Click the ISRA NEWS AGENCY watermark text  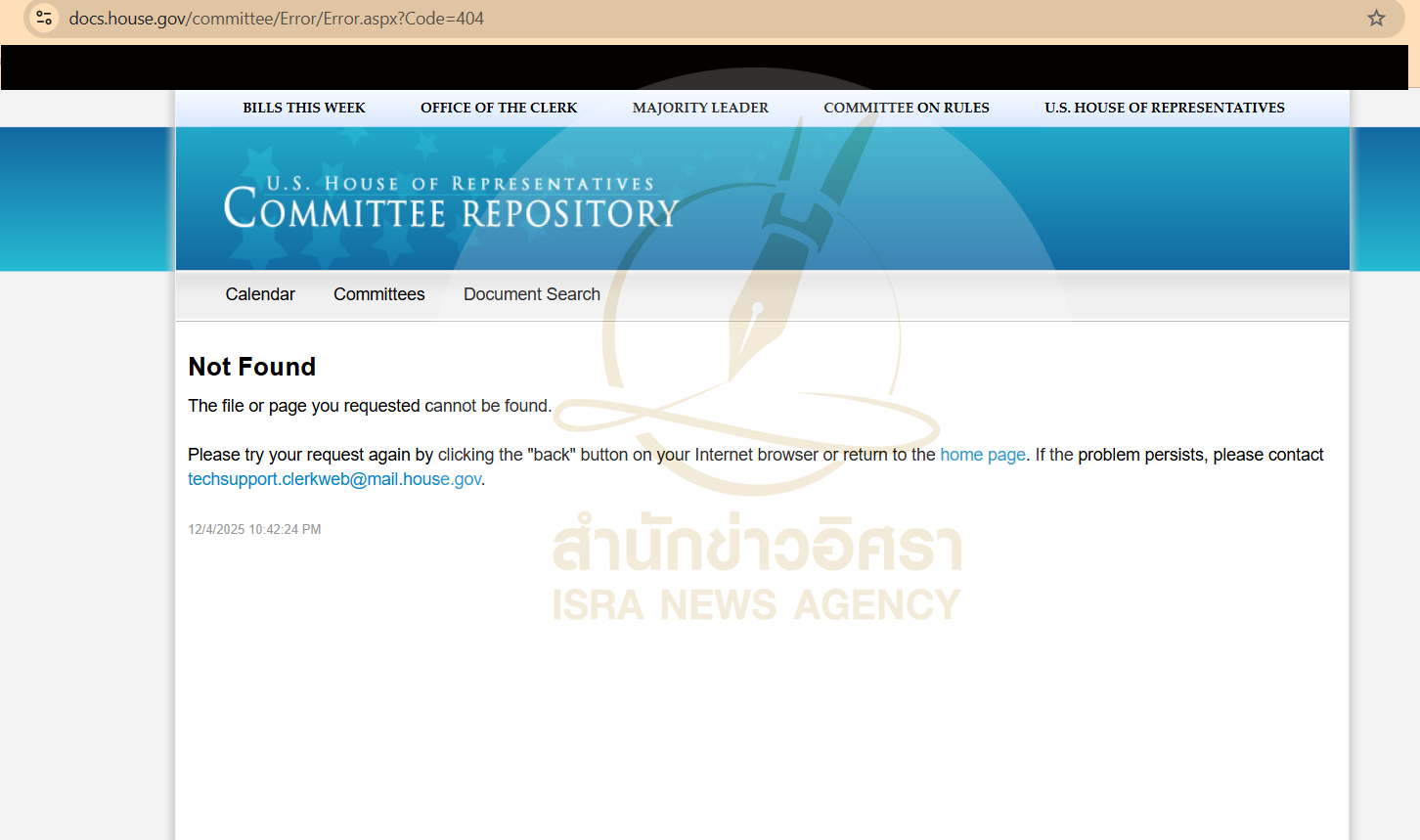(756, 605)
